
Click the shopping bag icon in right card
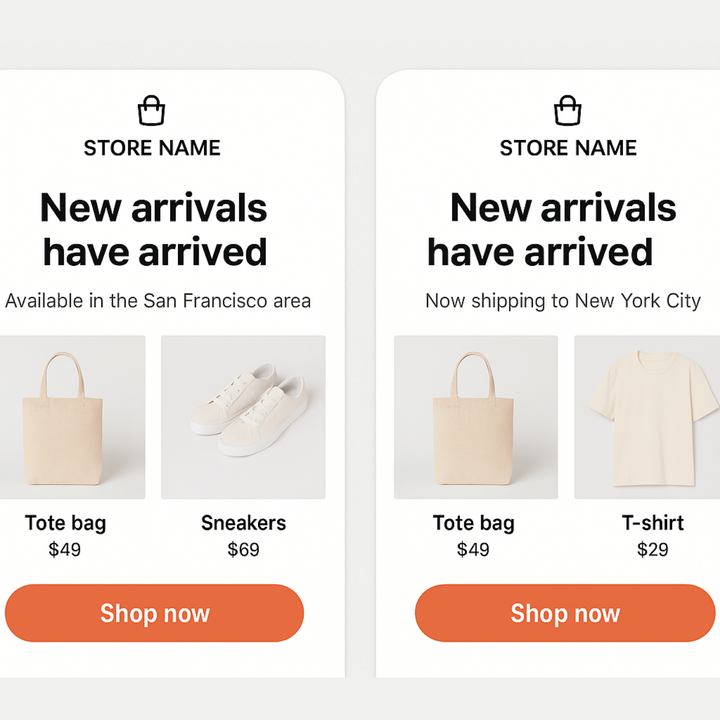click(568, 110)
